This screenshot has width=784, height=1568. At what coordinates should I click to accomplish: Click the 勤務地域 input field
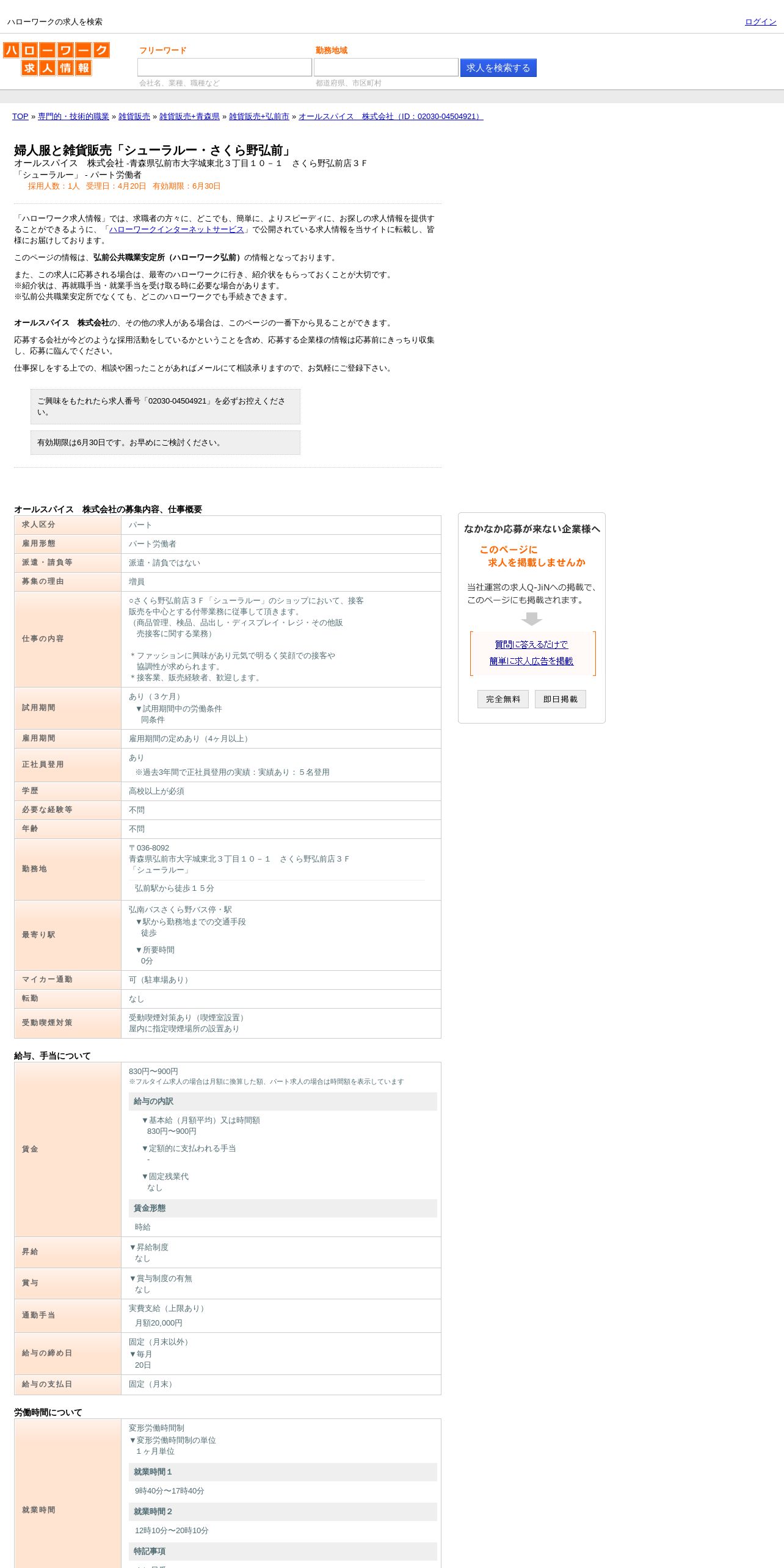[386, 67]
